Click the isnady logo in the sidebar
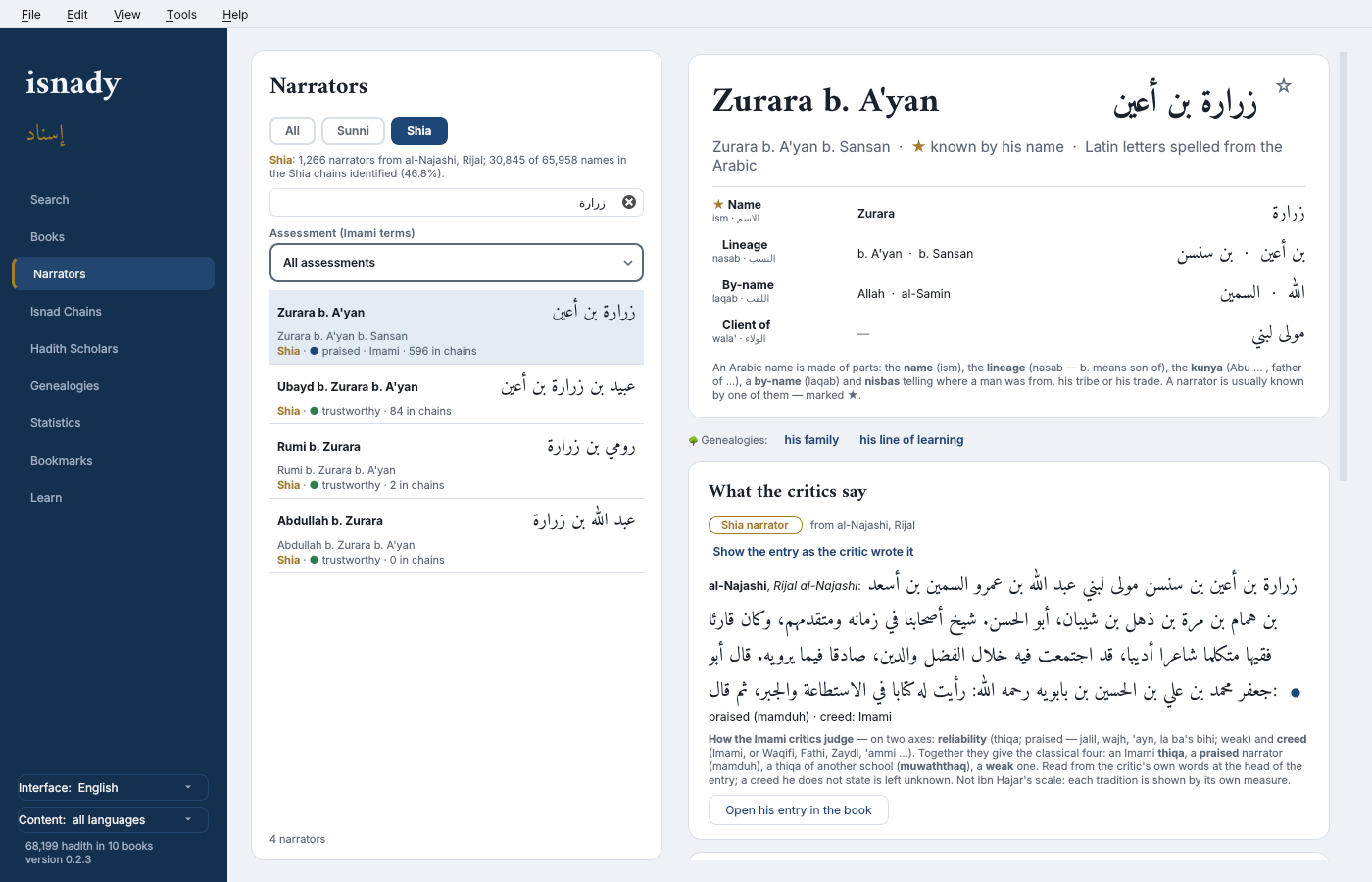The image size is (1372, 882). tap(73, 83)
